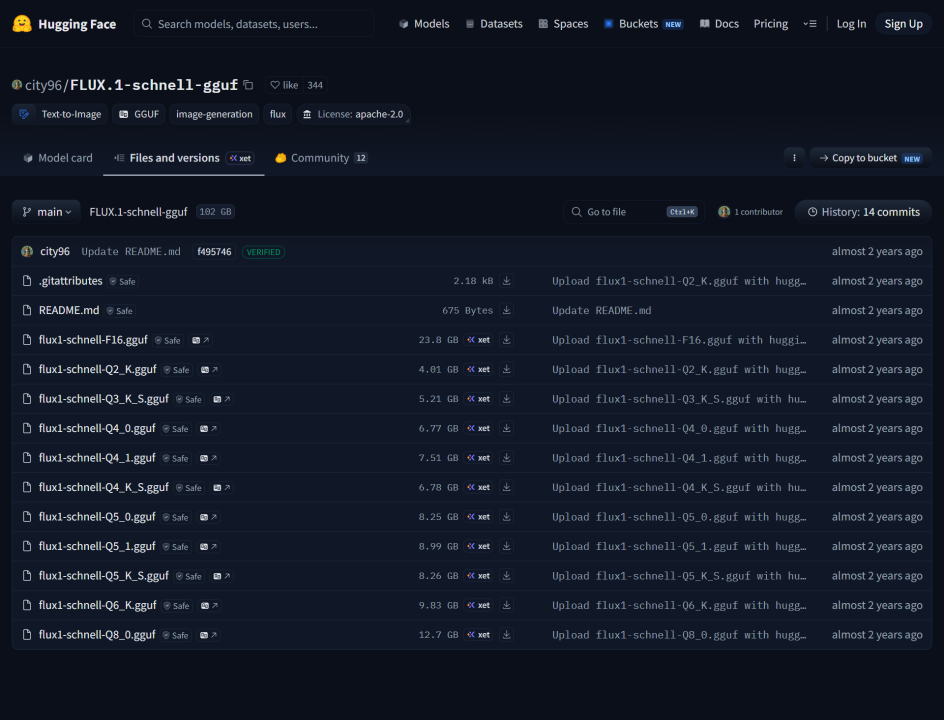The image size is (944, 720).
Task: Open GGUF viewer icon for flux1-schnell-Q4_0.gguf
Action: pyautogui.click(x=209, y=429)
